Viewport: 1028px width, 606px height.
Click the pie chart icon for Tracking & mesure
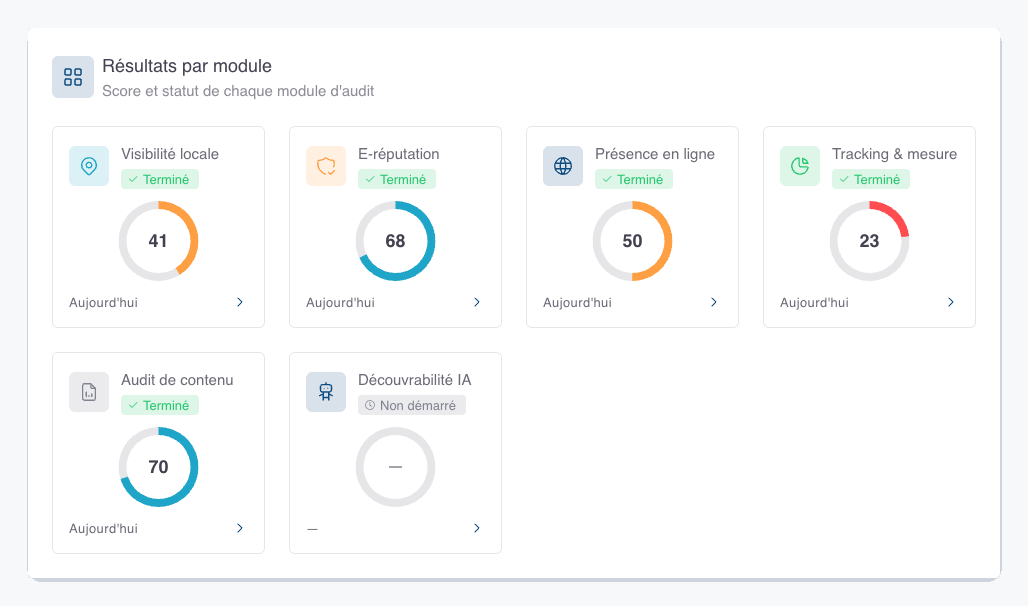coord(800,166)
